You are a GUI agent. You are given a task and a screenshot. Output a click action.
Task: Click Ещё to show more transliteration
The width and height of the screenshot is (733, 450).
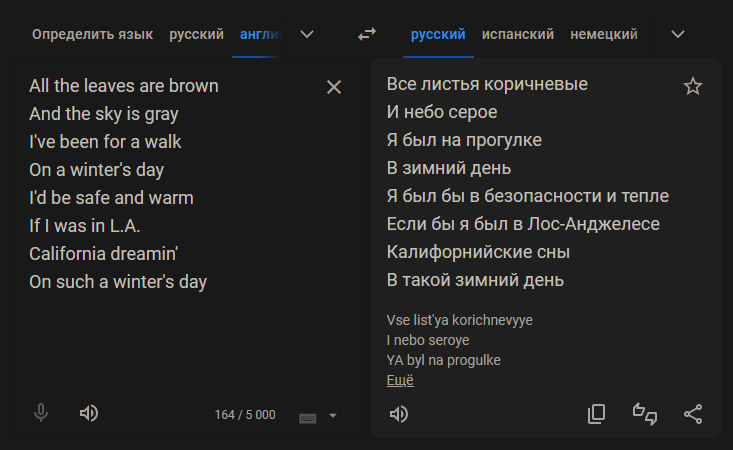[400, 380]
